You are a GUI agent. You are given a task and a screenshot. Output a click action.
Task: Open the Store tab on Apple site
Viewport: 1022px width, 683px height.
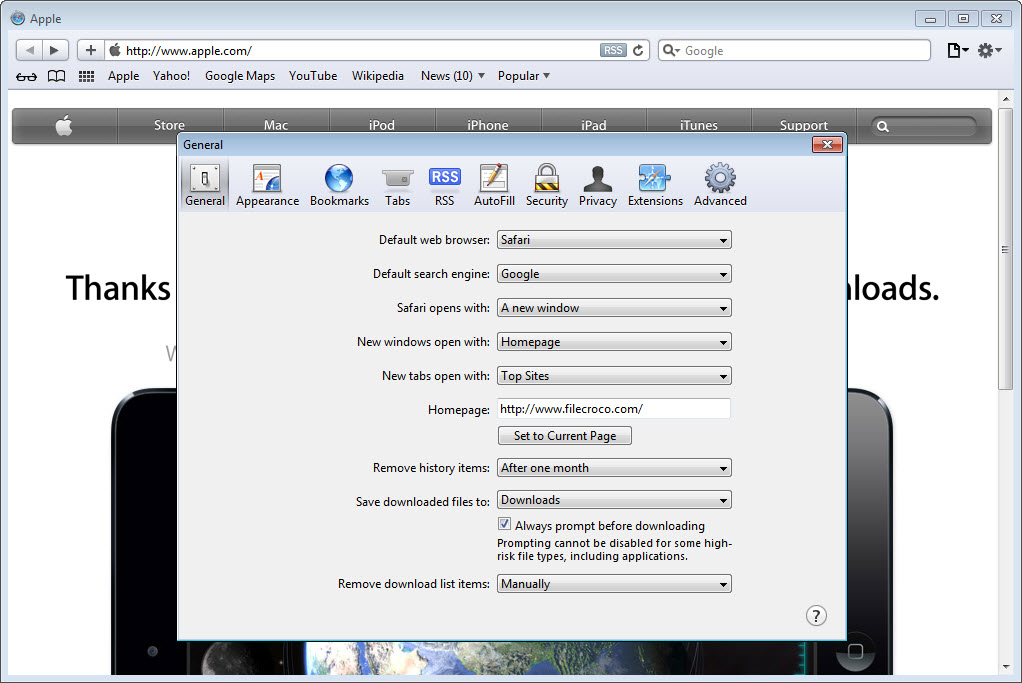click(x=169, y=125)
